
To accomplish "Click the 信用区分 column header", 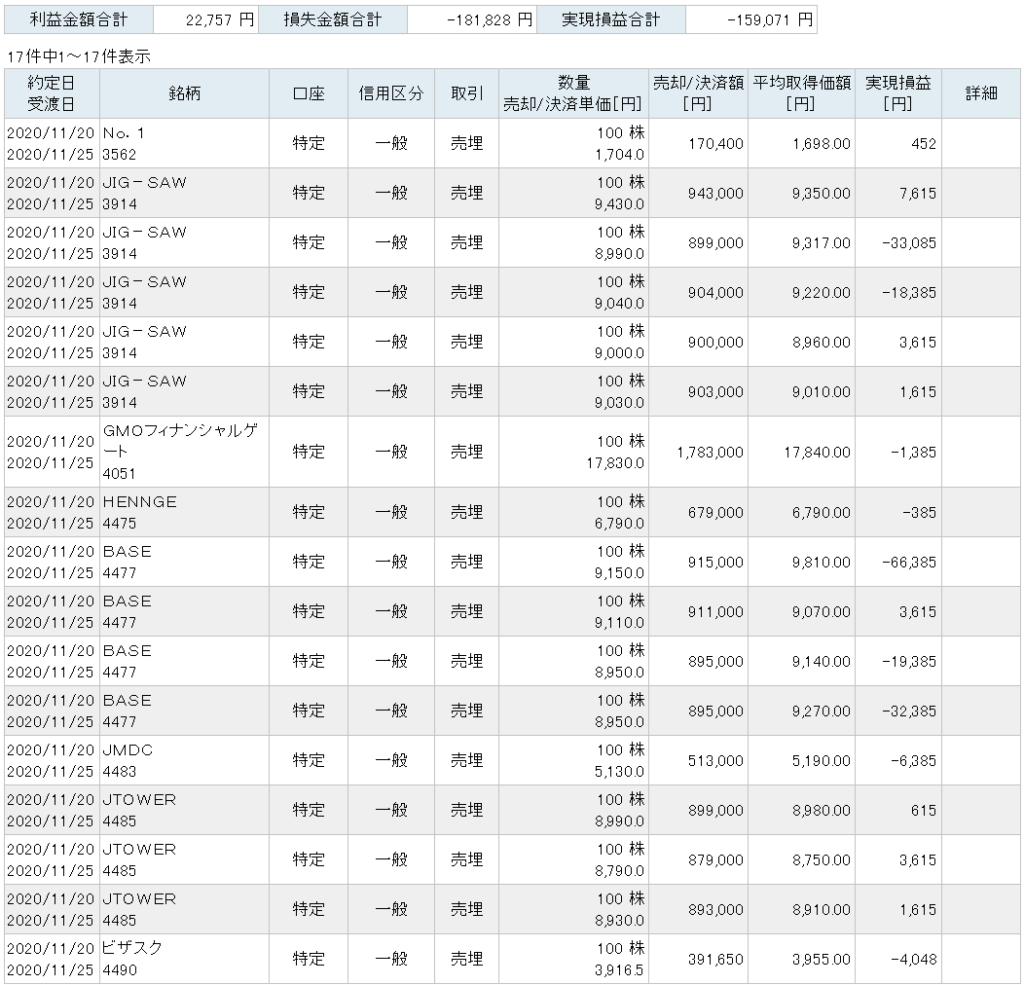I will [391, 93].
